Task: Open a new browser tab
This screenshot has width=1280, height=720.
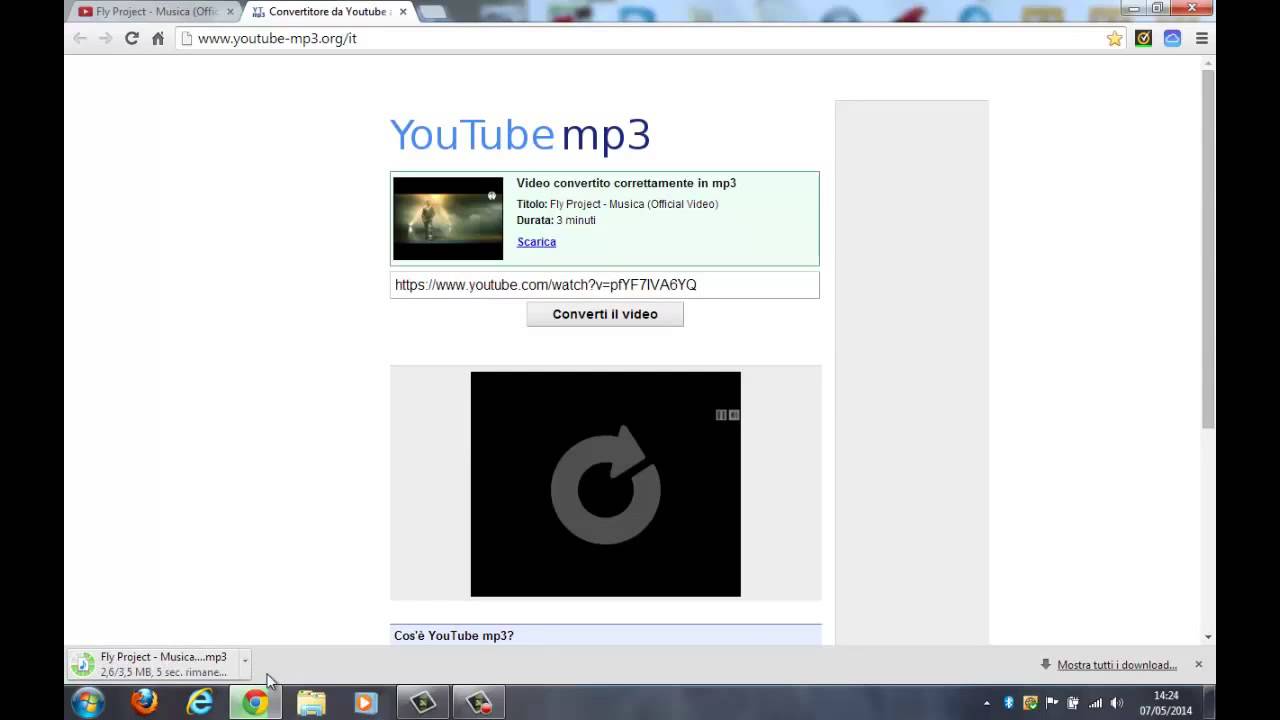Action: [433, 12]
